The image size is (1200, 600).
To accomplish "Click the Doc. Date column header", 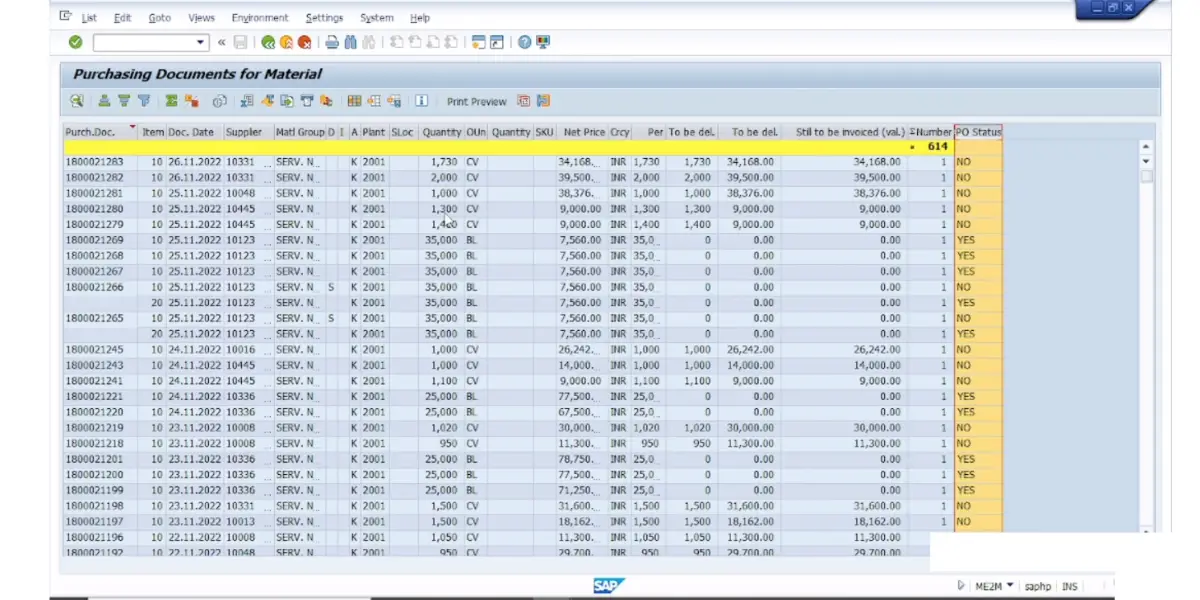I will 194,132.
